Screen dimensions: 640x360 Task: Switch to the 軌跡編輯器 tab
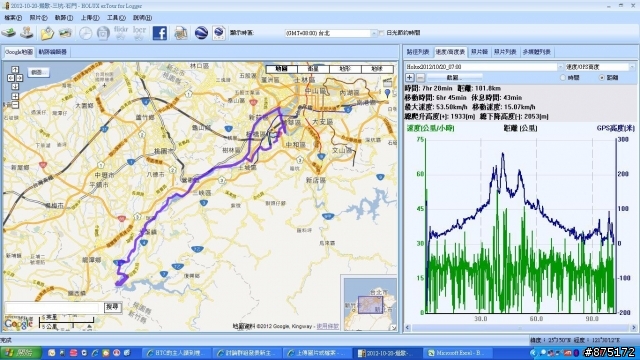53,52
